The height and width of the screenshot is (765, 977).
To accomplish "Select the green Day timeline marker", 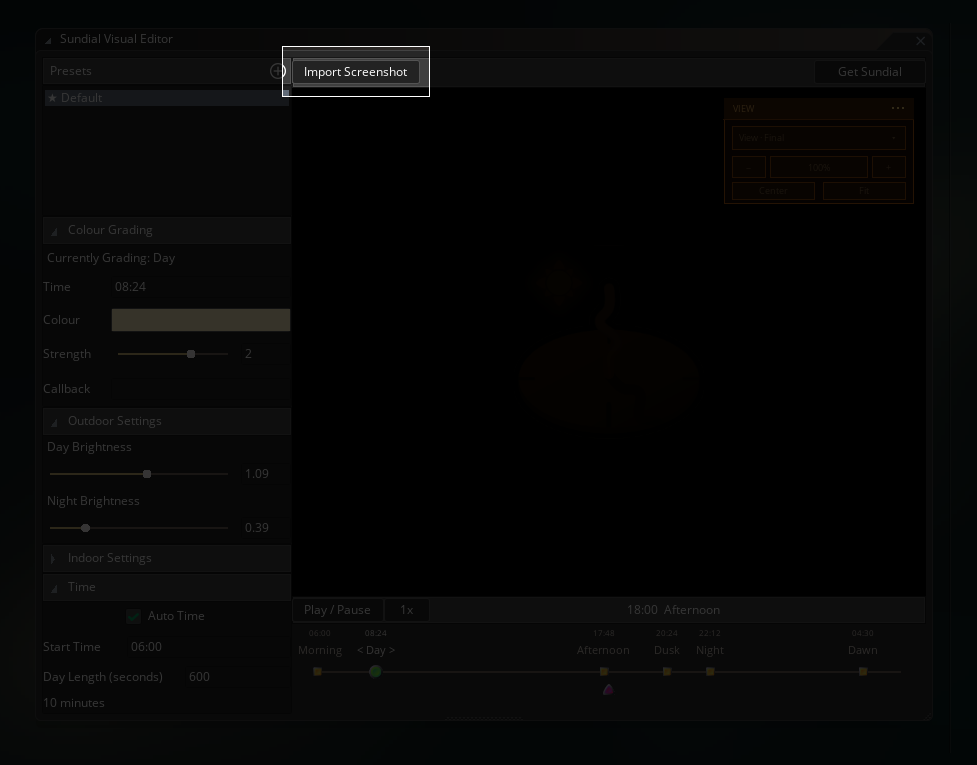I will point(375,672).
